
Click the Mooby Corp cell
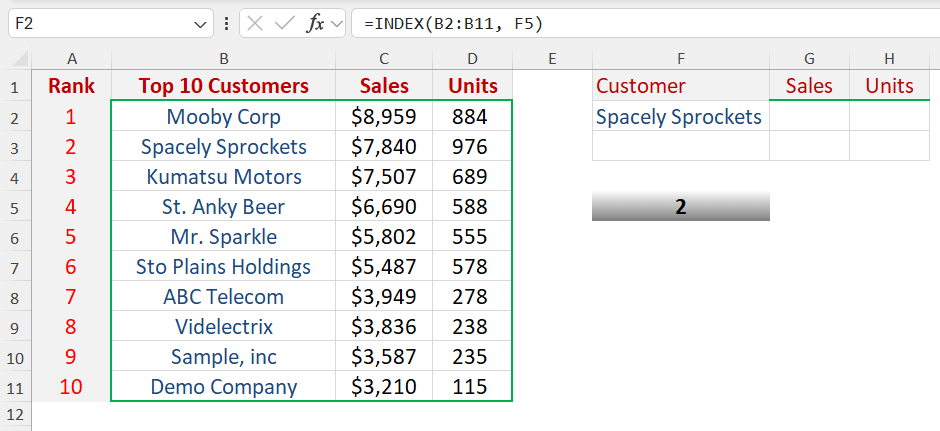tap(223, 117)
